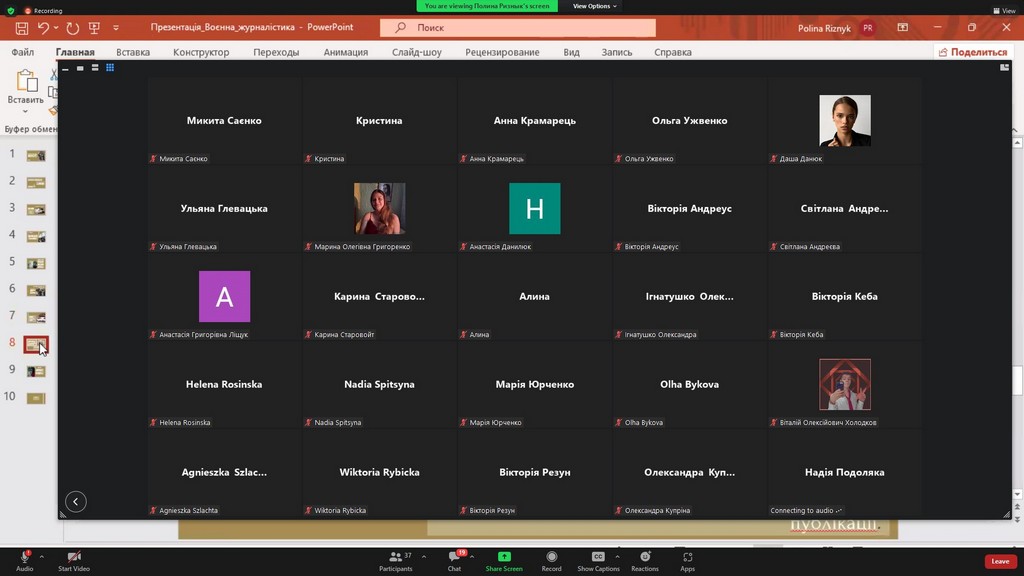Expand the View Options dropdown
The image size is (1024, 576).
[594, 6]
